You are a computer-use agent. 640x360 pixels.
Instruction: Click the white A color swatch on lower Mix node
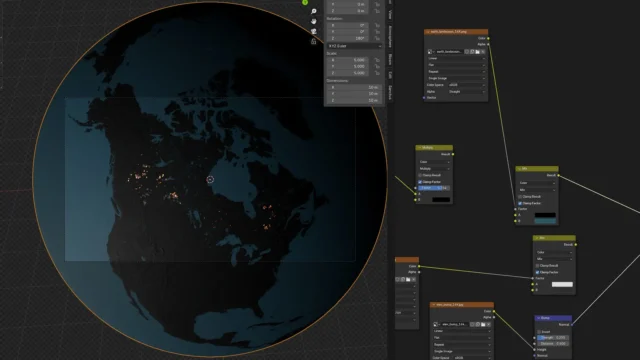pos(562,284)
